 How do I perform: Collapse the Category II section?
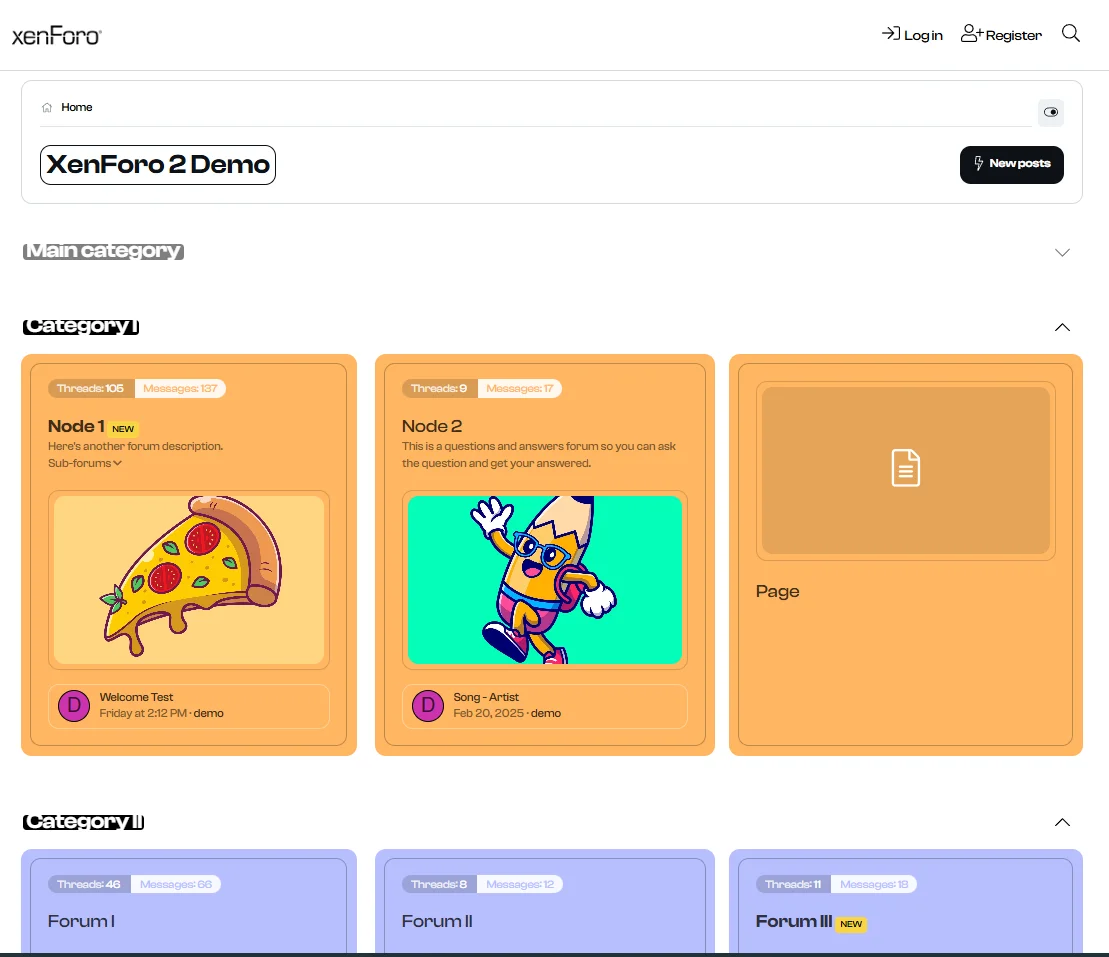[1062, 822]
